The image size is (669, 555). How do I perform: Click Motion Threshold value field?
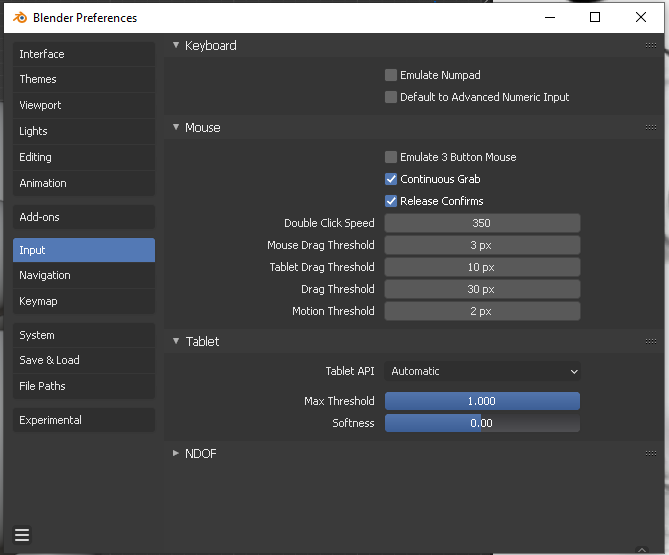482,311
